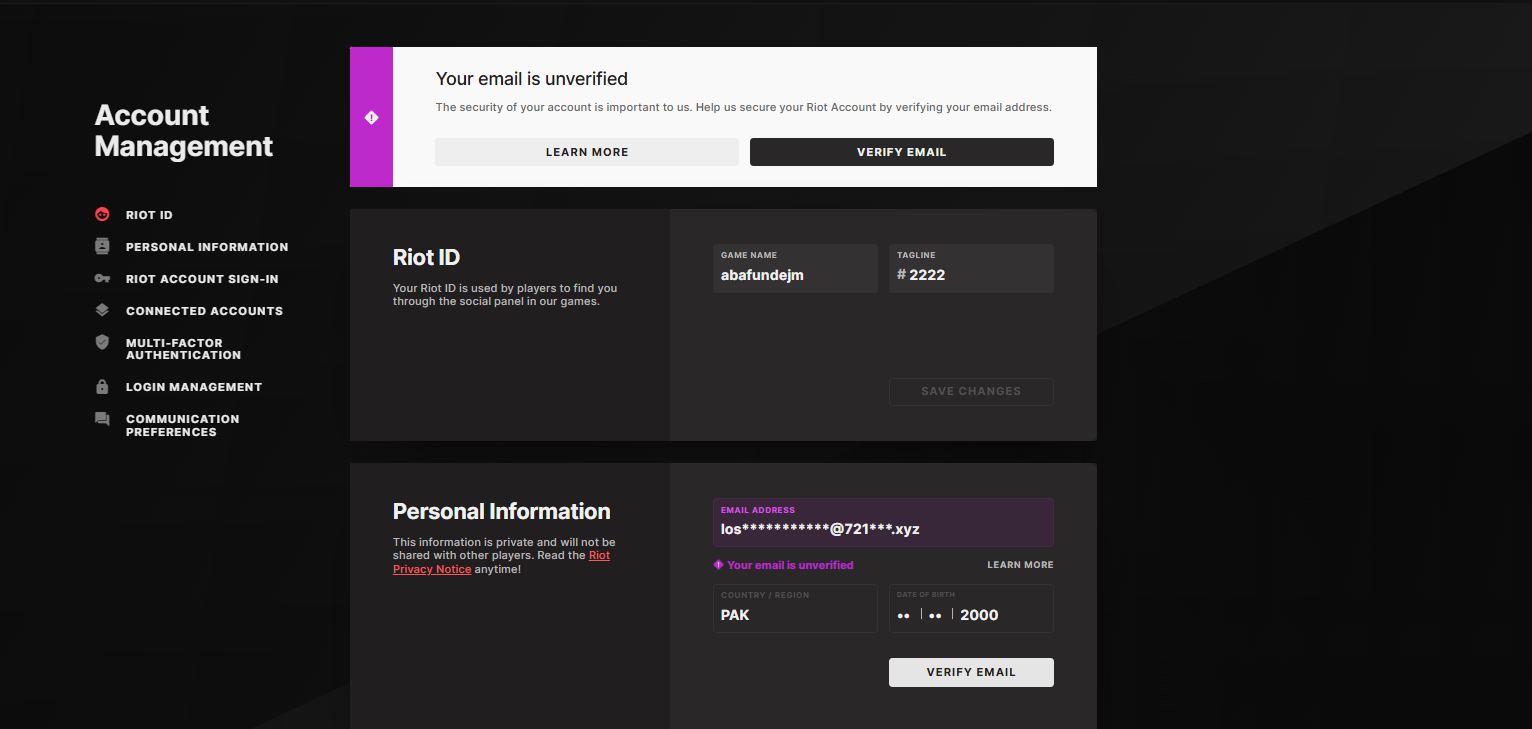Open the Riot Privacy Notice link
Screen dimensions: 1532x729
(x=501, y=562)
